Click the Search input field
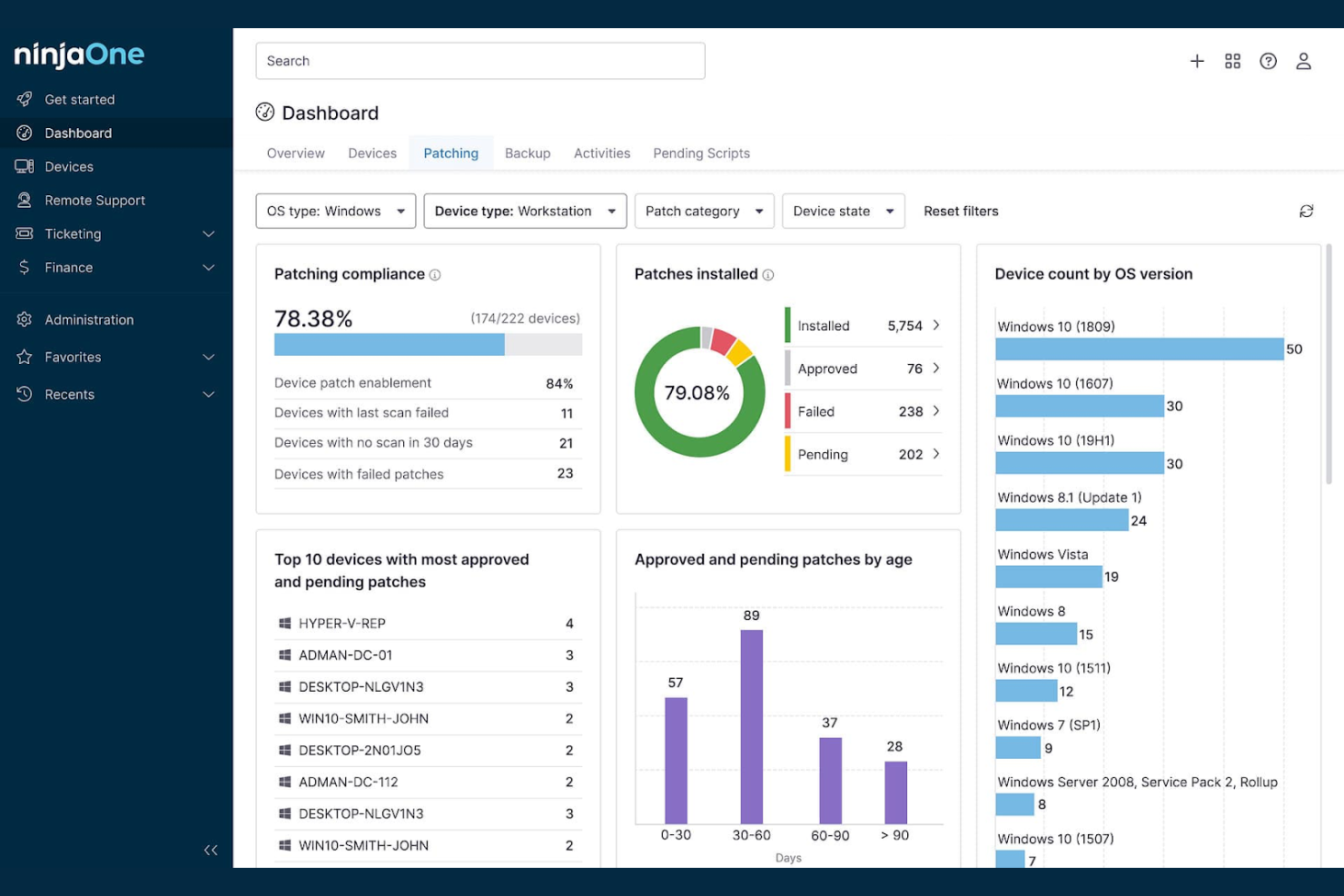Viewport: 1344px width, 896px height. tap(479, 61)
